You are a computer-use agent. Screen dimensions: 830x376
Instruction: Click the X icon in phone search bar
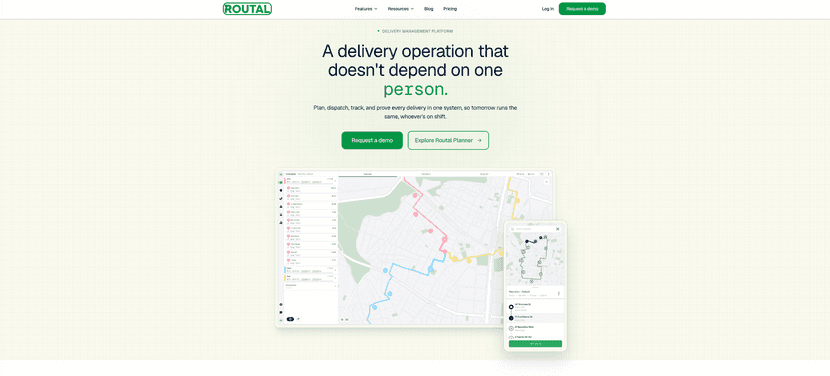click(557, 229)
